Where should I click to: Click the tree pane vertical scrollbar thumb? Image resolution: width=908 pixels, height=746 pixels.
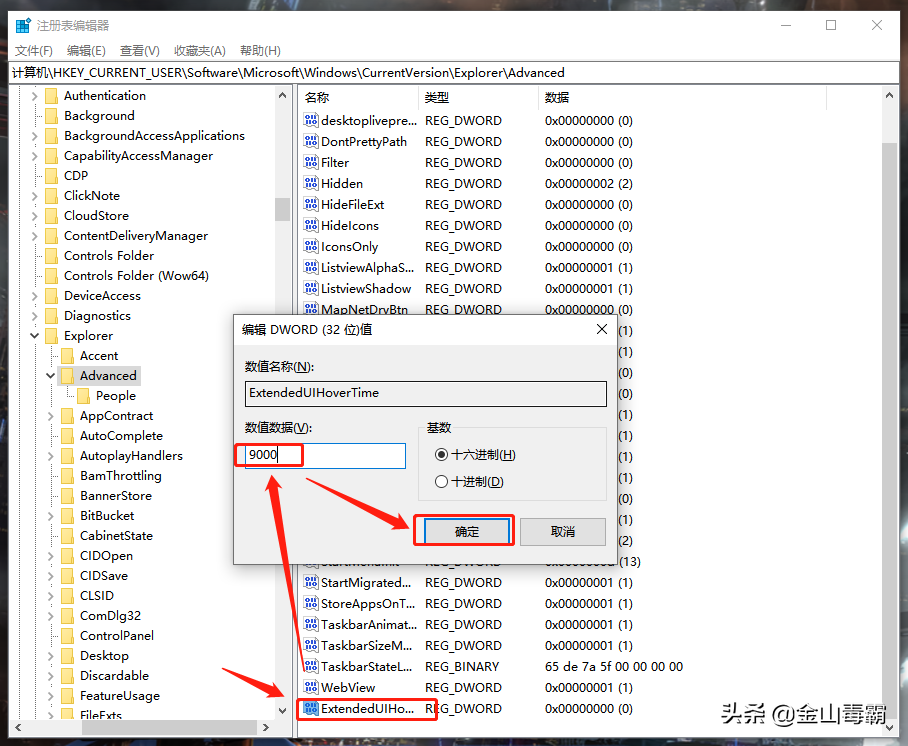coord(282,209)
